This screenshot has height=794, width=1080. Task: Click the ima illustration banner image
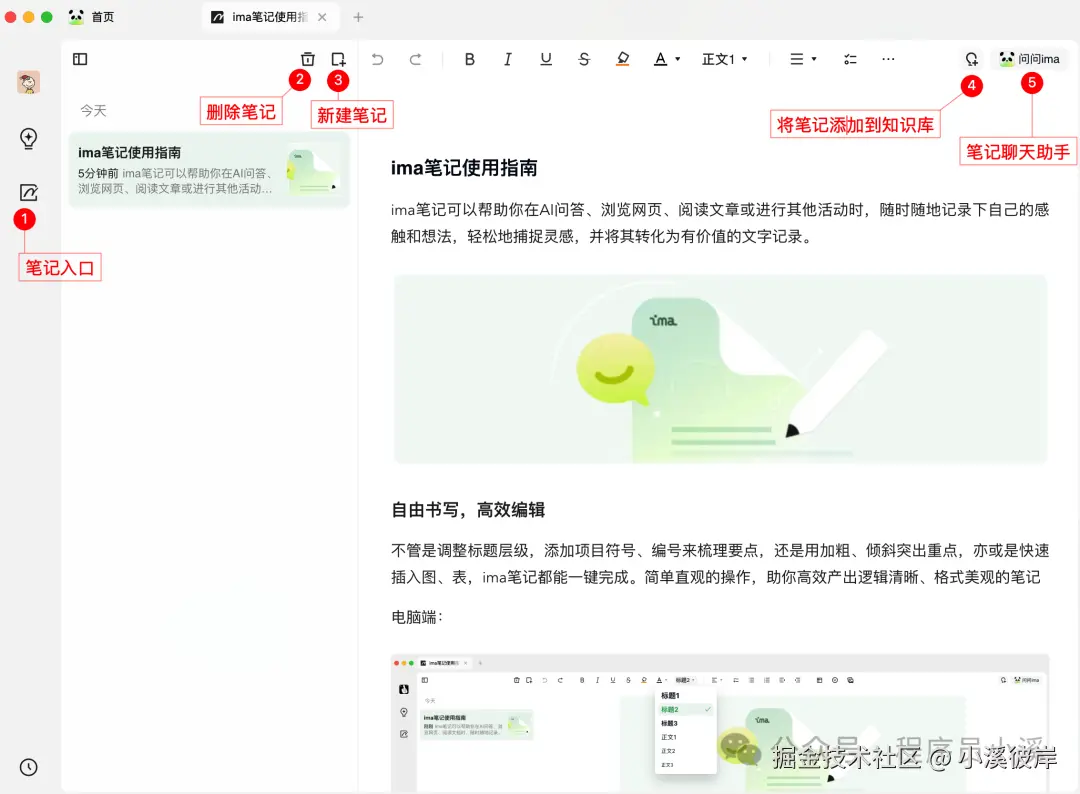tap(720, 368)
